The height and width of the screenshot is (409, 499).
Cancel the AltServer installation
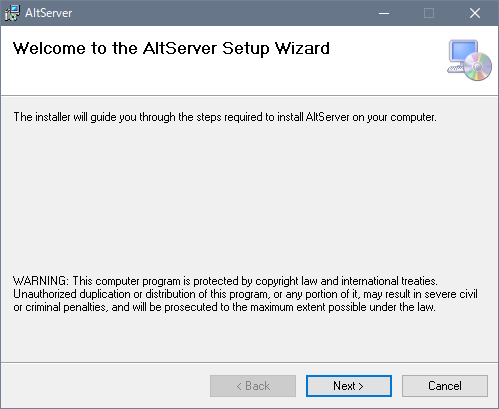pyautogui.click(x=445, y=386)
